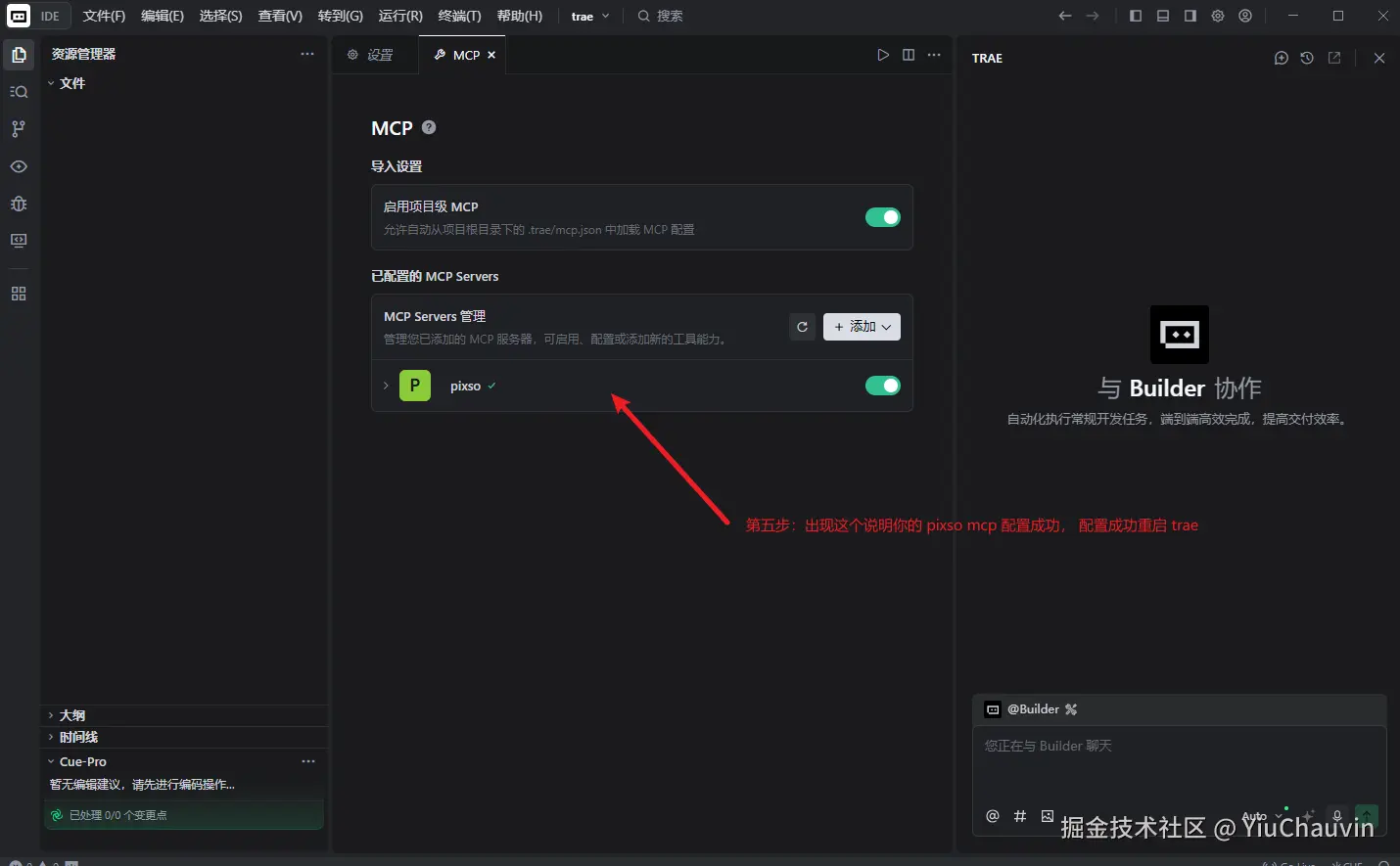The width and height of the screenshot is (1400, 866).
Task: Open the 添加 dropdown button
Action: tap(862, 327)
